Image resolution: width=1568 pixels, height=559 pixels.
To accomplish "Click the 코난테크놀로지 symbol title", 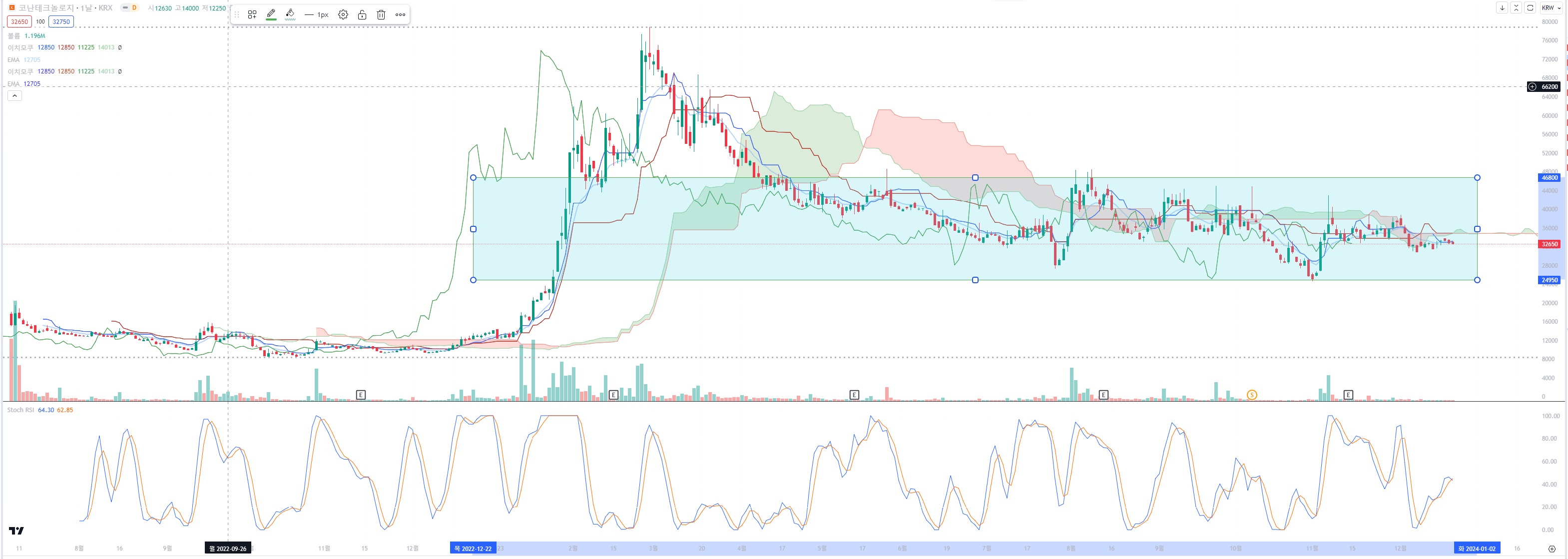I will 46,8.
